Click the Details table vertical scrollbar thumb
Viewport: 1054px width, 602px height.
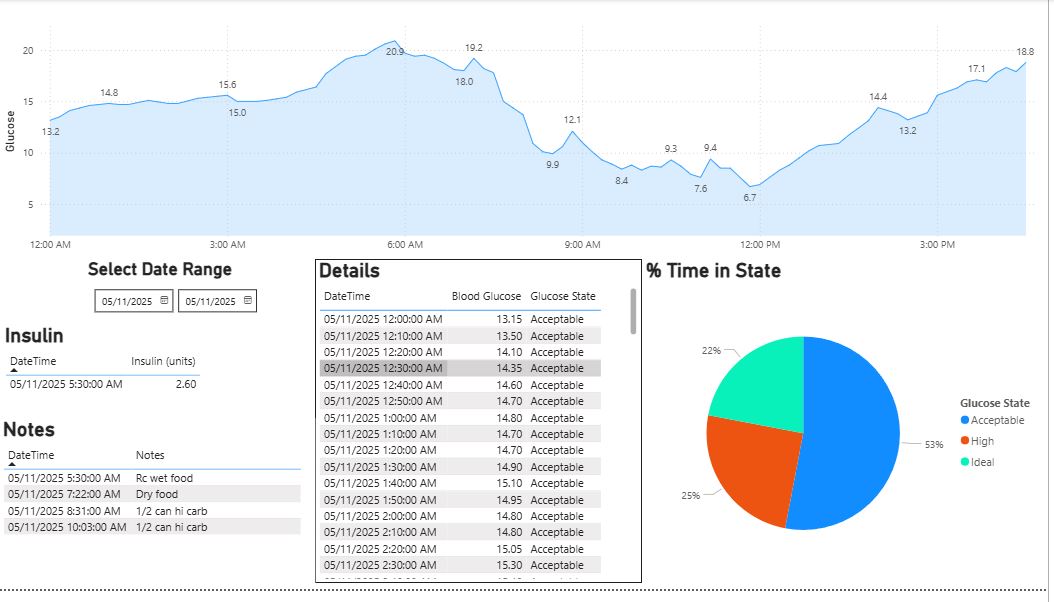click(x=633, y=311)
